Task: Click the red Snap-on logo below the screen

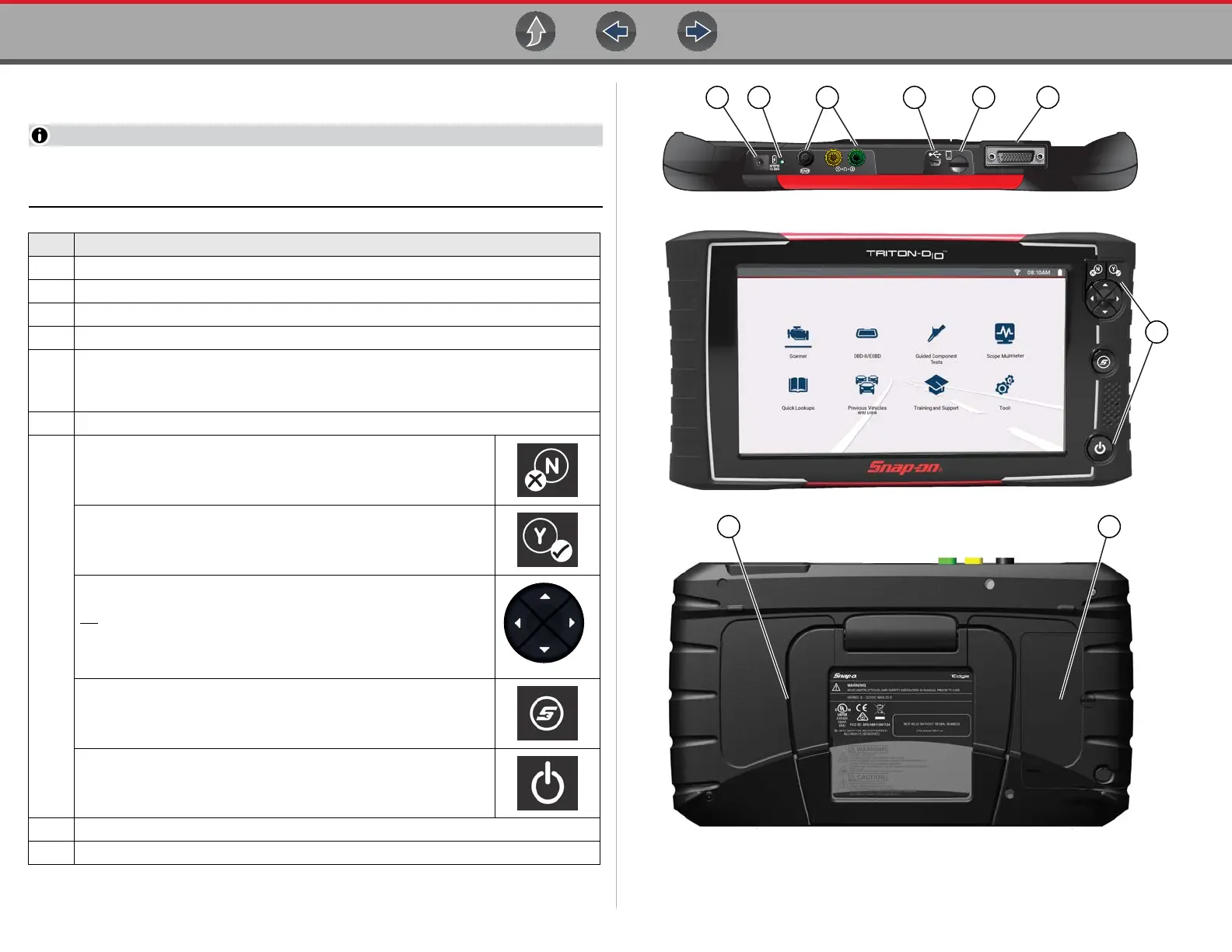Action: (x=905, y=467)
